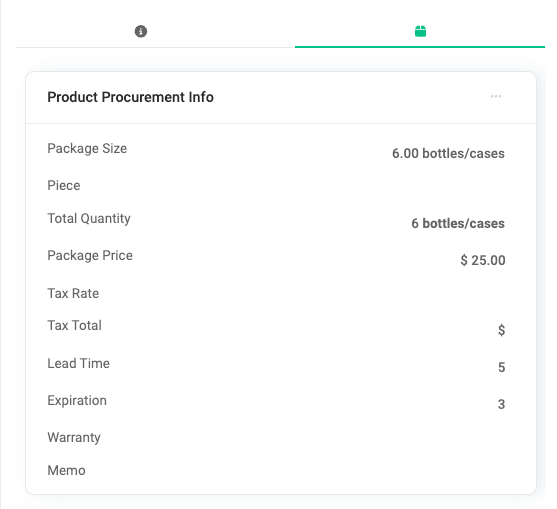
Task: Click the Lead Time label
Action: point(79,363)
